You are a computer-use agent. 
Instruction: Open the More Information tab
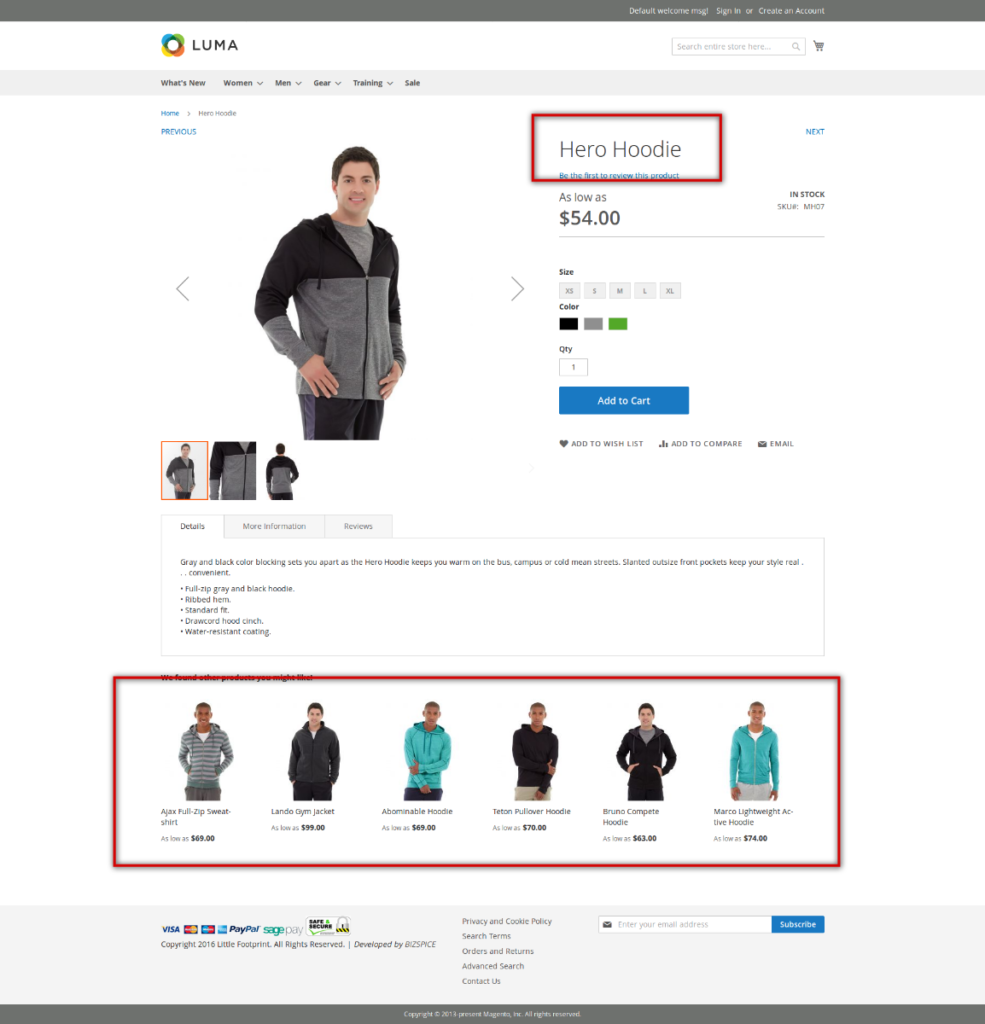274,526
